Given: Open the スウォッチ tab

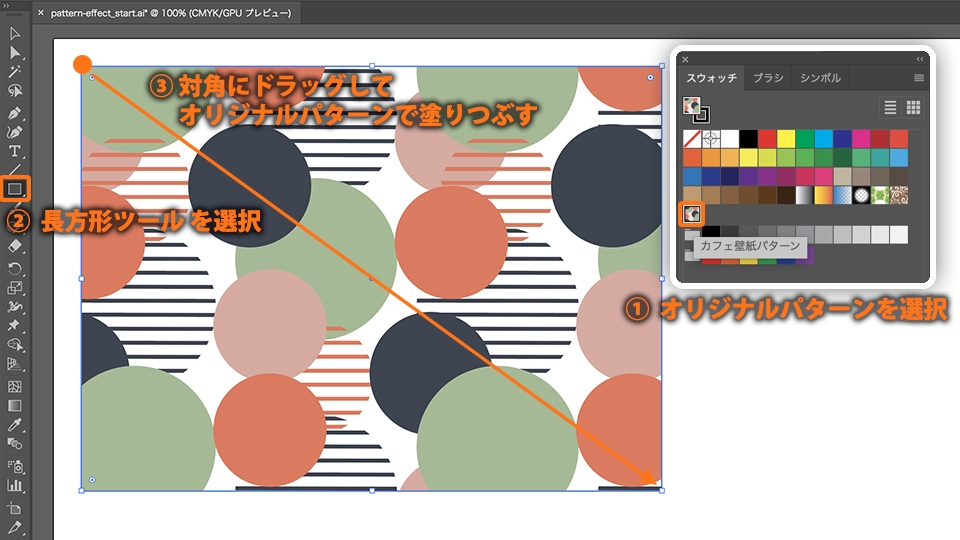Looking at the screenshot, I should click(711, 78).
